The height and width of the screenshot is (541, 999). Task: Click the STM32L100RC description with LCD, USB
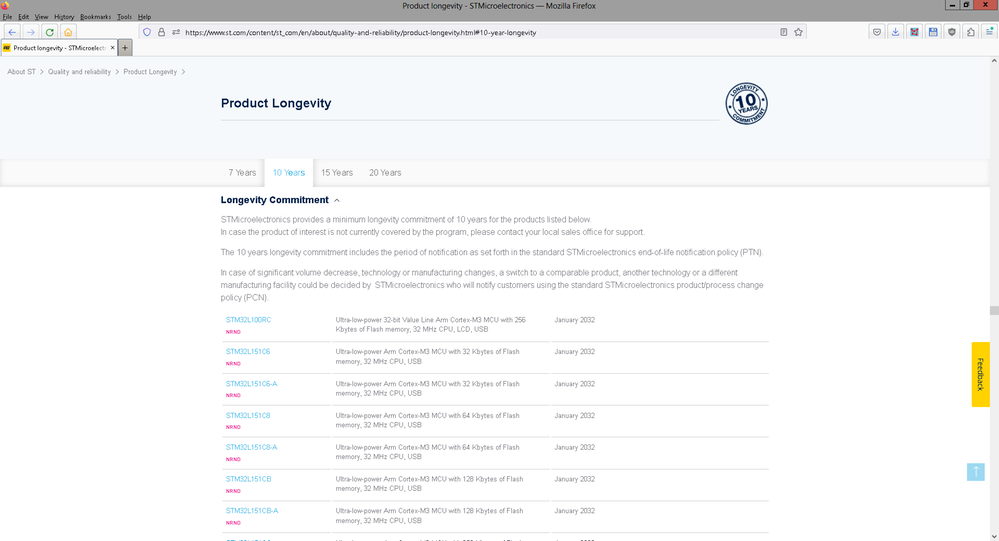431,325
